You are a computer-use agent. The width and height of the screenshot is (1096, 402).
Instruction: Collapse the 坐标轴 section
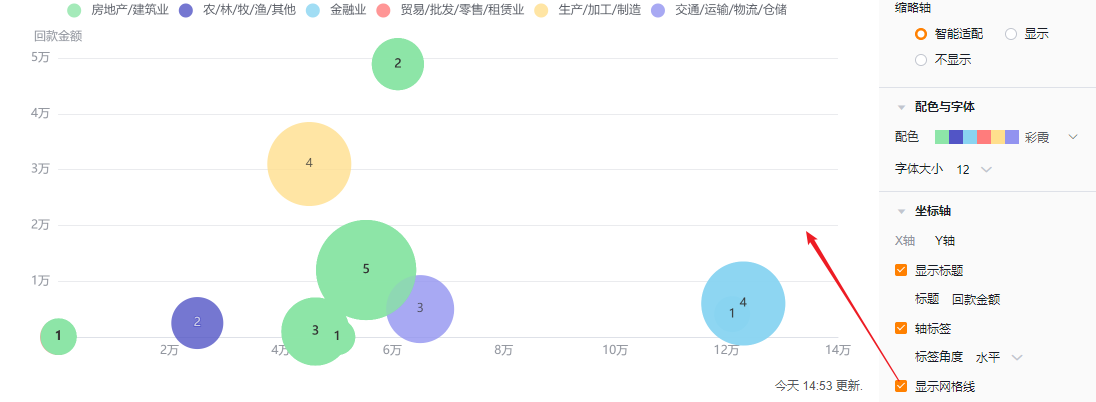(901, 212)
